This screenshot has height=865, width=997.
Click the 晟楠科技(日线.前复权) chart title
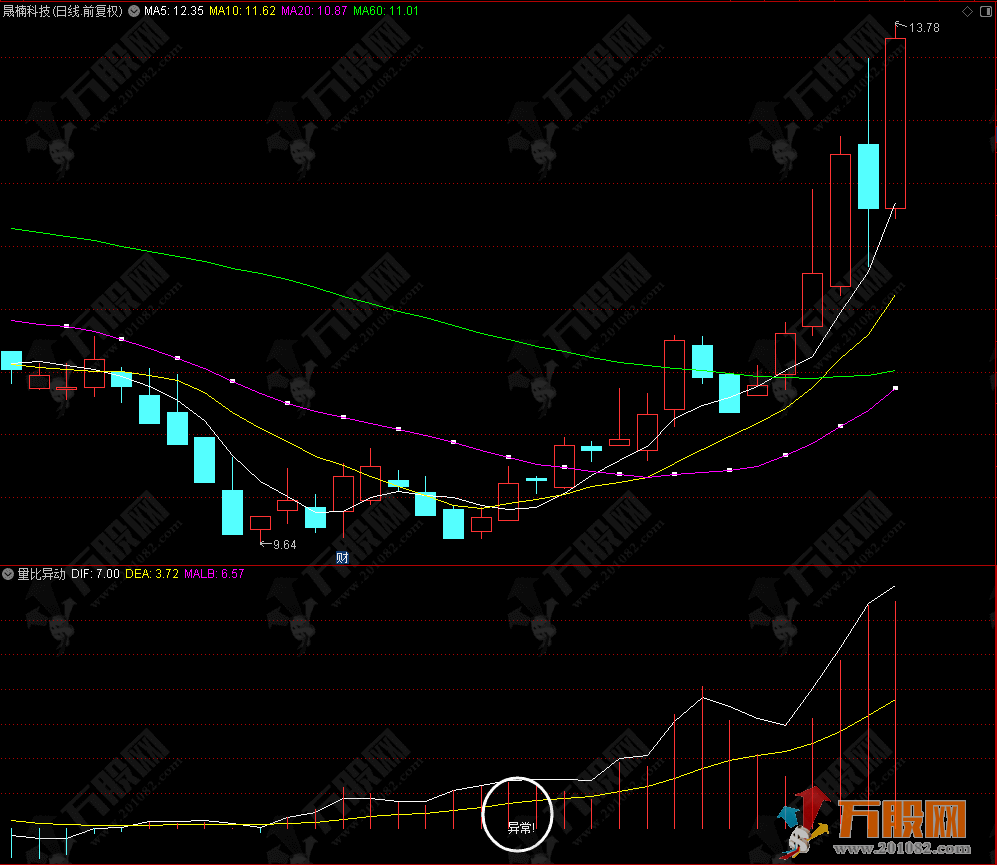63,12
